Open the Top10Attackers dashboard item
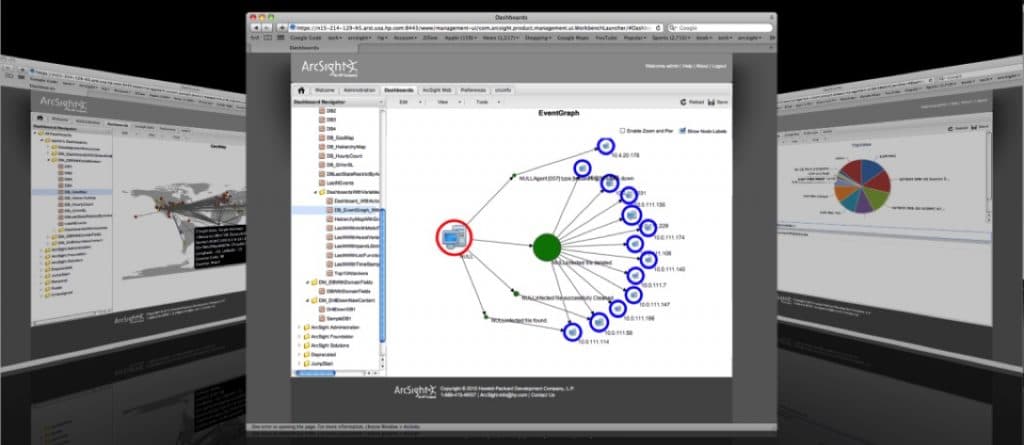 click(348, 273)
